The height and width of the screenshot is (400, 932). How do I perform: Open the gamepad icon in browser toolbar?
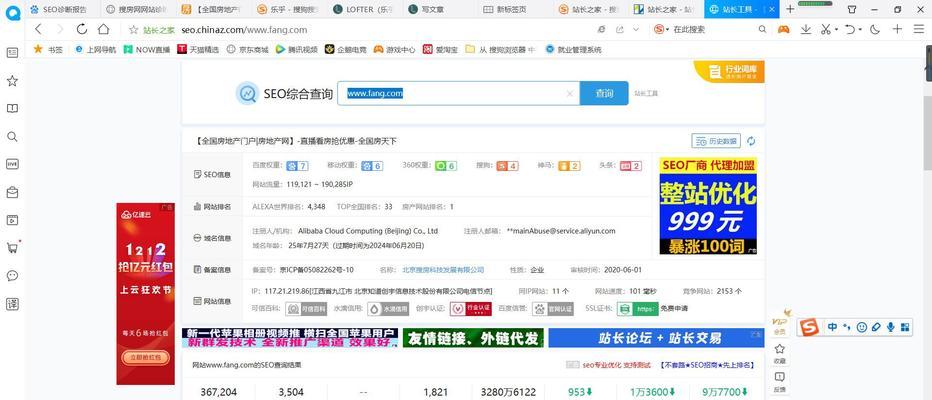[784, 29]
